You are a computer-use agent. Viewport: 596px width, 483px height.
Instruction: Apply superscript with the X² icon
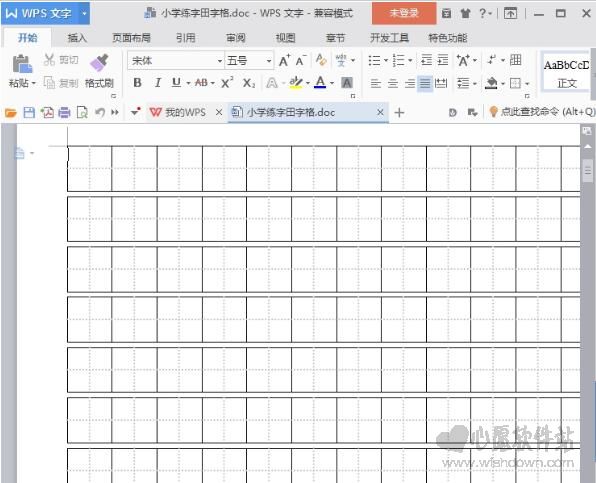pos(227,82)
